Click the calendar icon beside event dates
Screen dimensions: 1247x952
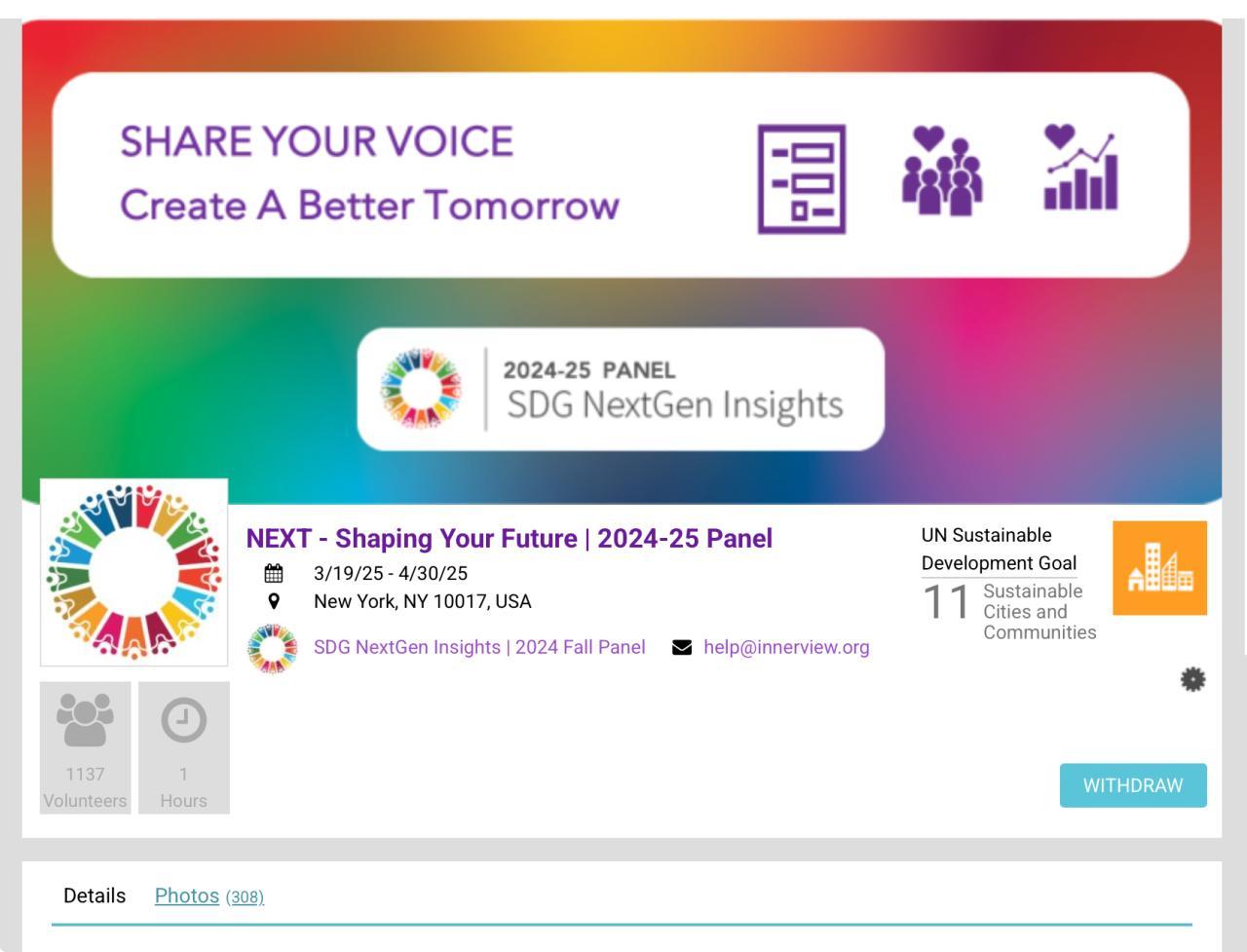274,574
